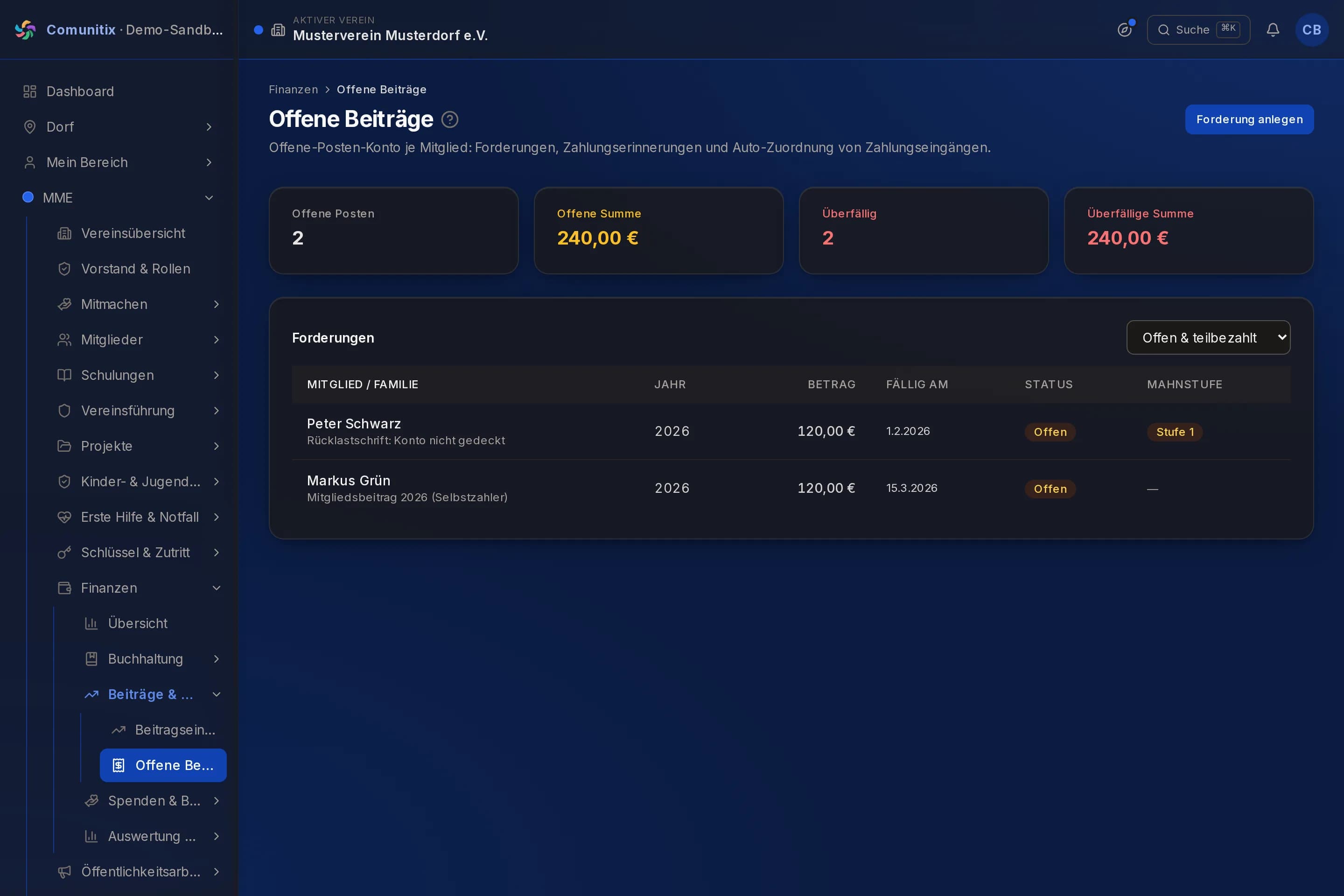The width and height of the screenshot is (1344, 896).
Task: Click the building icon next to Musterverein
Action: tap(278, 30)
